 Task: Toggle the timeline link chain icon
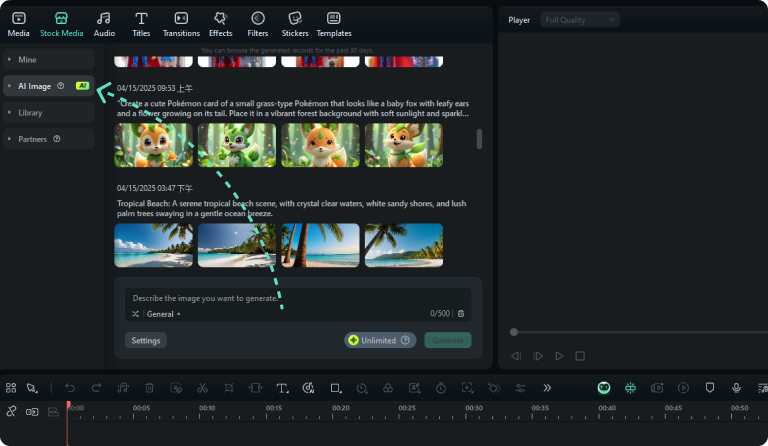tap(11, 411)
